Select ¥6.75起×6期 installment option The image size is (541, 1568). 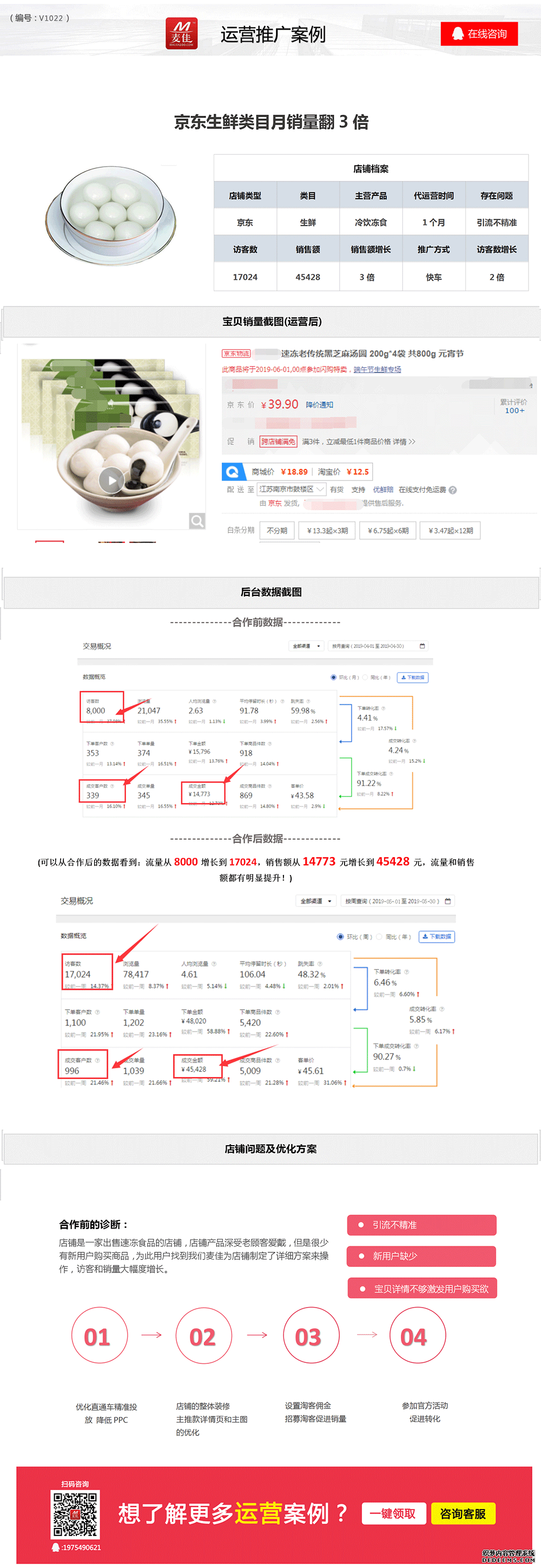388,531
